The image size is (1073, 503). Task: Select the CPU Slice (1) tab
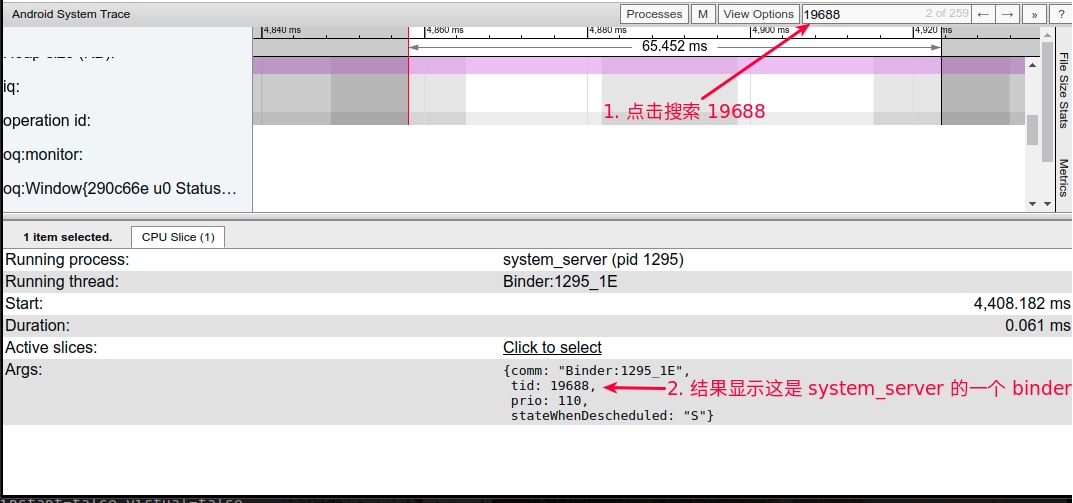[x=178, y=237]
